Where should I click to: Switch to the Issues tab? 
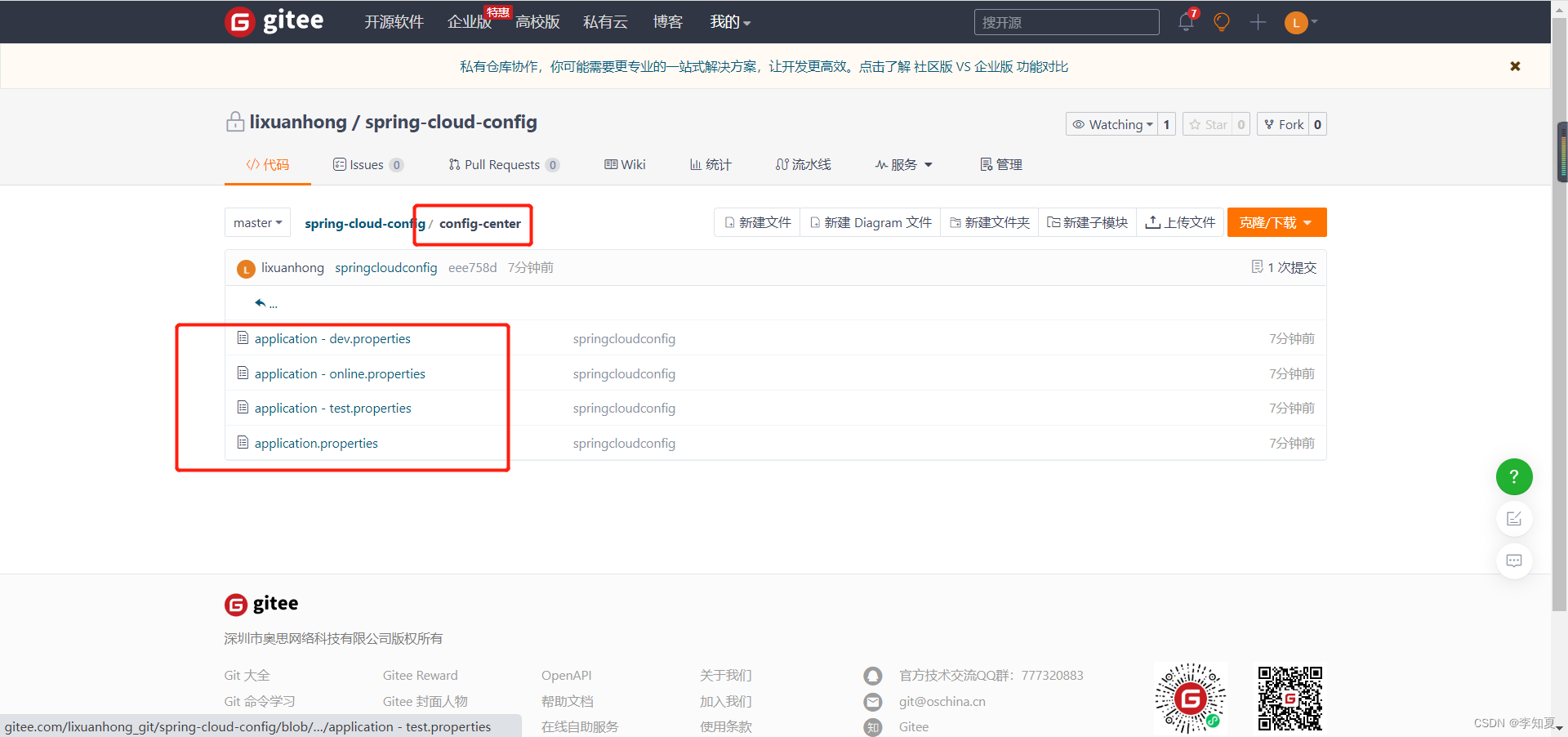tap(368, 164)
